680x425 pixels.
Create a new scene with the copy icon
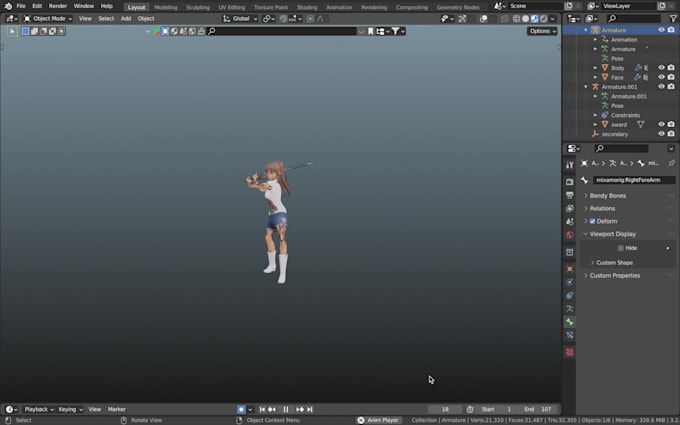tap(569, 6)
